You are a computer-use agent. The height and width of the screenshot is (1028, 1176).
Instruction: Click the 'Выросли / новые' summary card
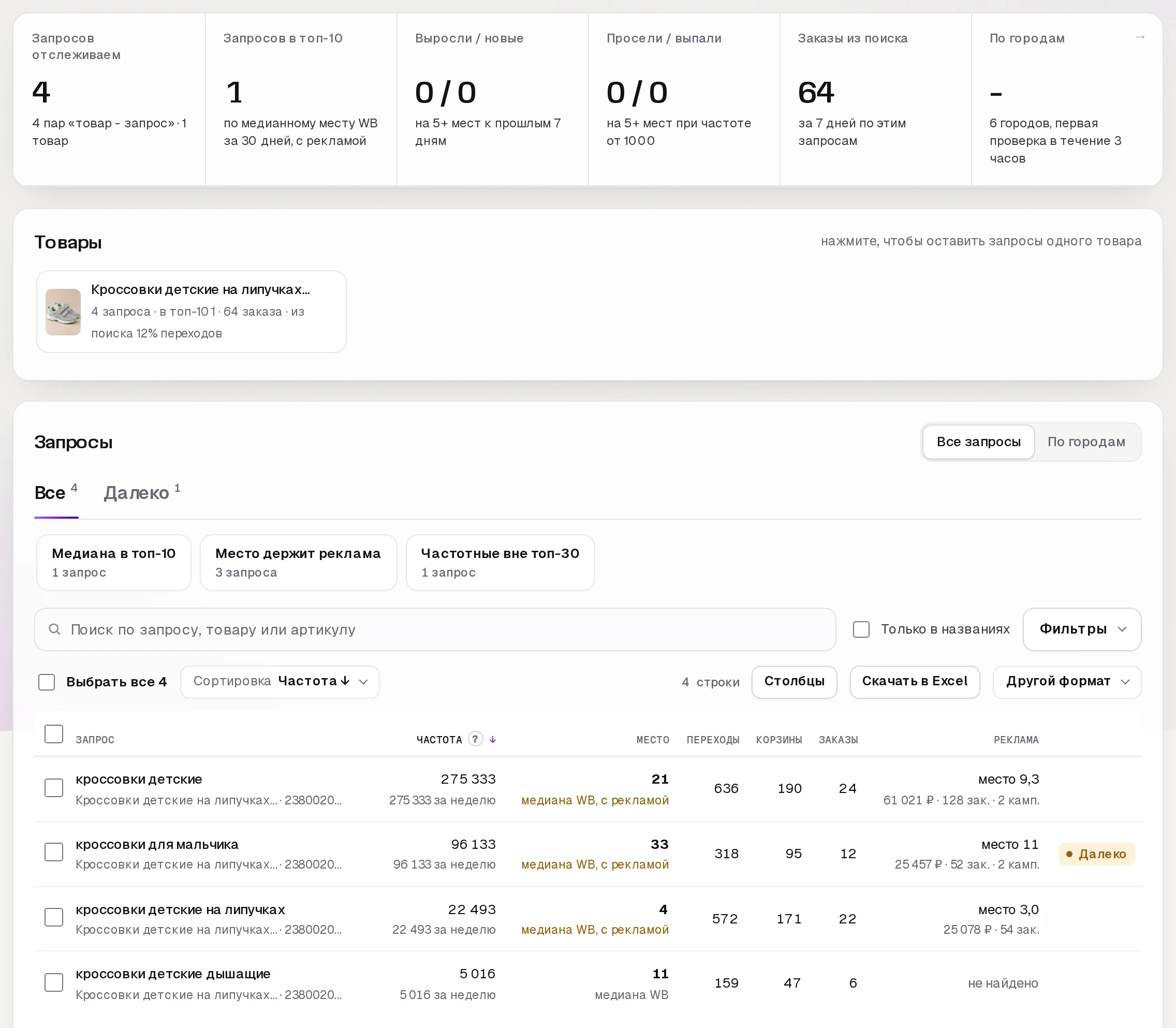(x=492, y=99)
